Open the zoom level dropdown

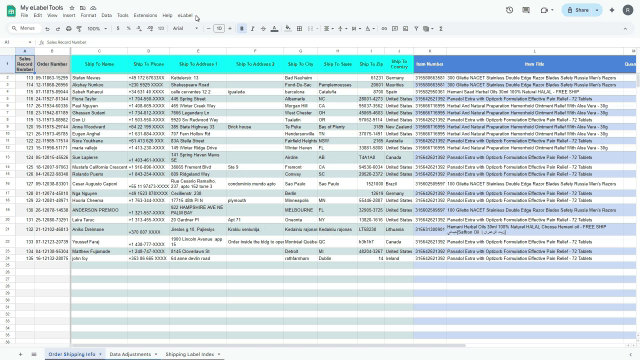(97, 29)
